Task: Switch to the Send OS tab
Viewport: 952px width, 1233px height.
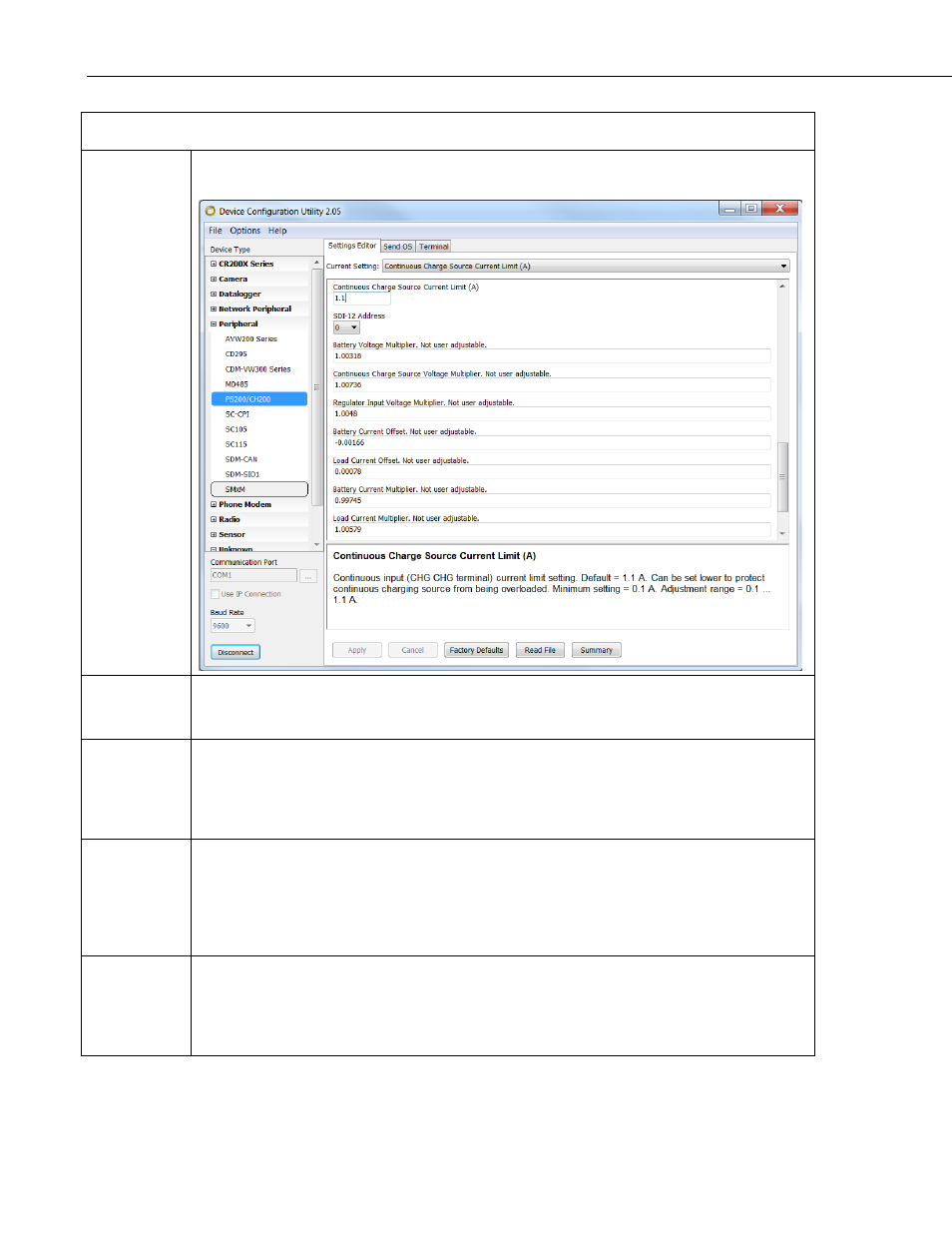Action: click(x=397, y=247)
